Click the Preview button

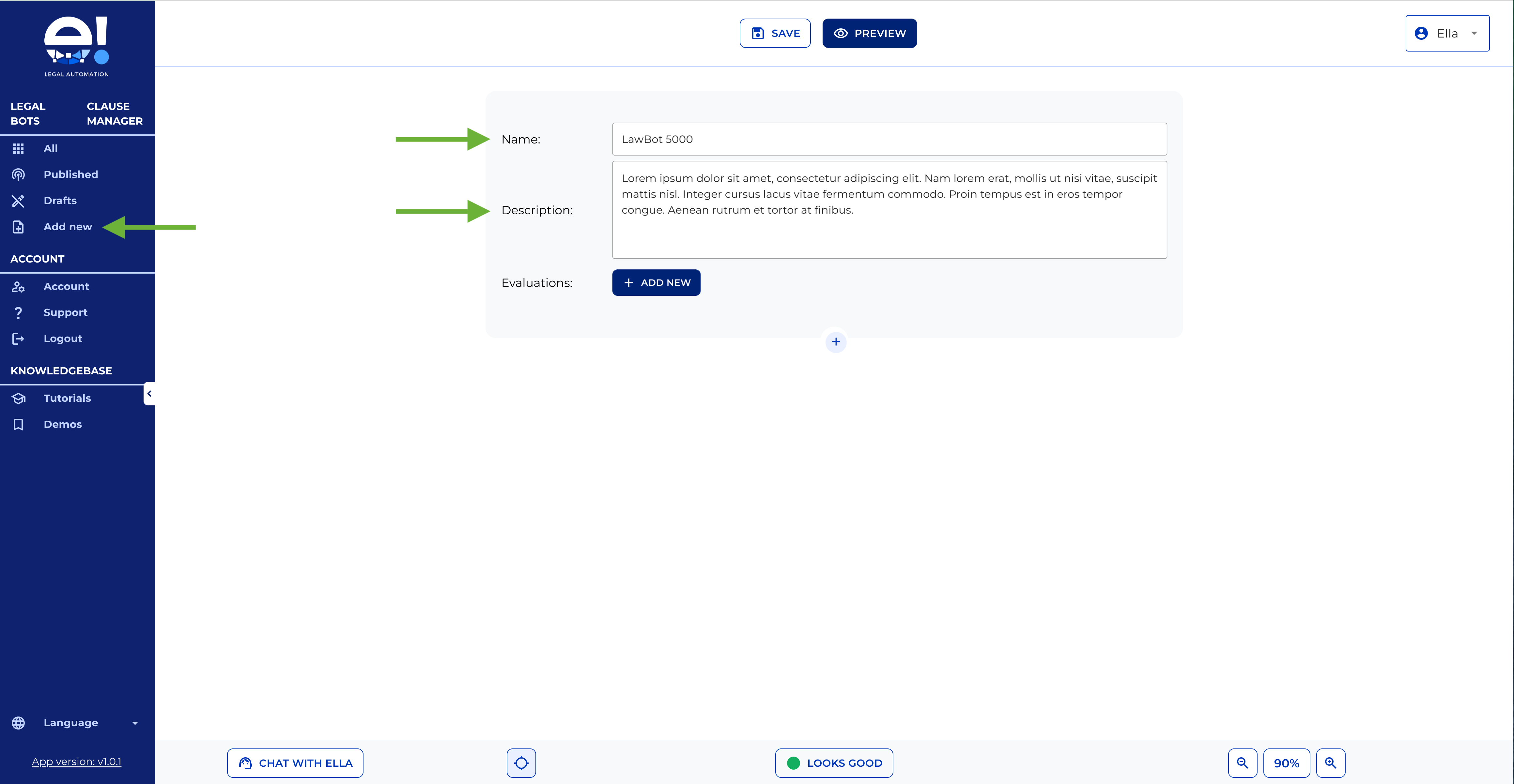point(869,33)
